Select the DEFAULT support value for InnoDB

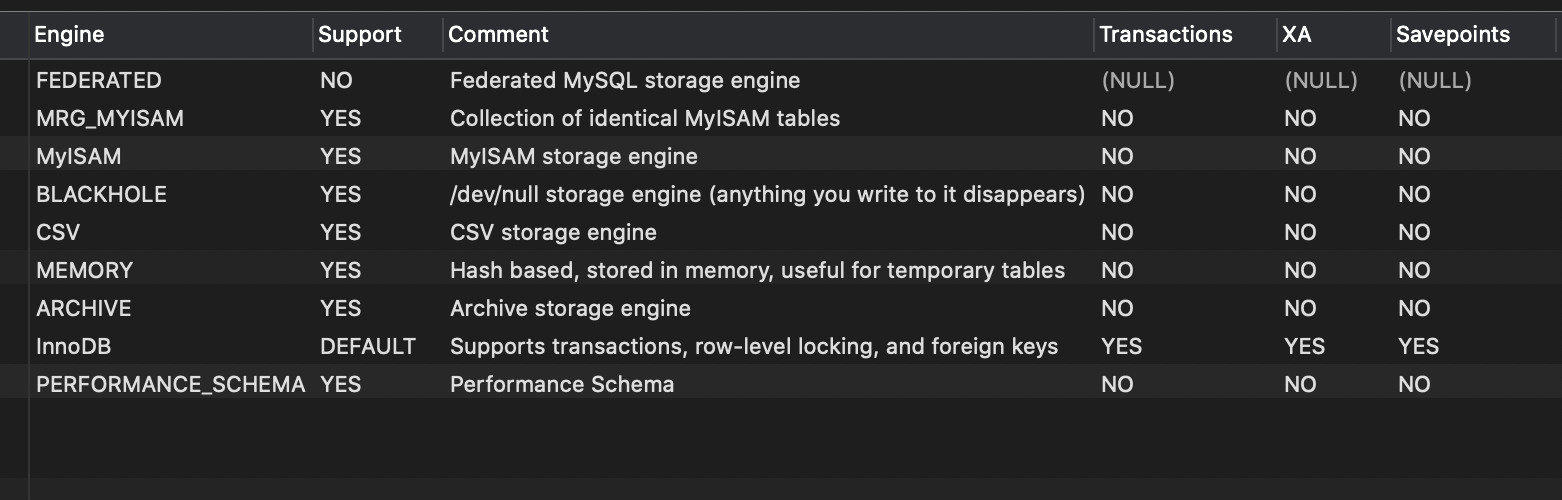click(x=368, y=346)
